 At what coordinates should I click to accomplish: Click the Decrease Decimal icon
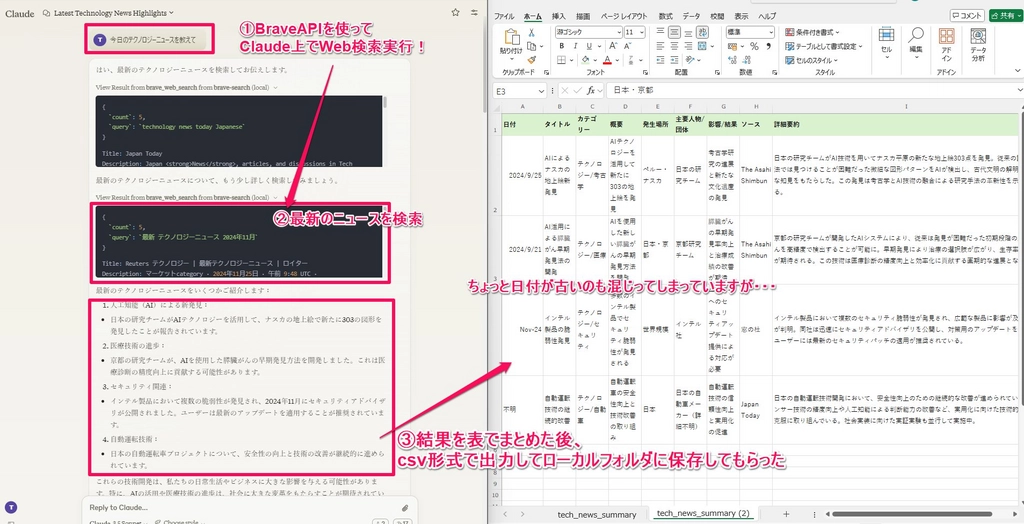point(746,59)
